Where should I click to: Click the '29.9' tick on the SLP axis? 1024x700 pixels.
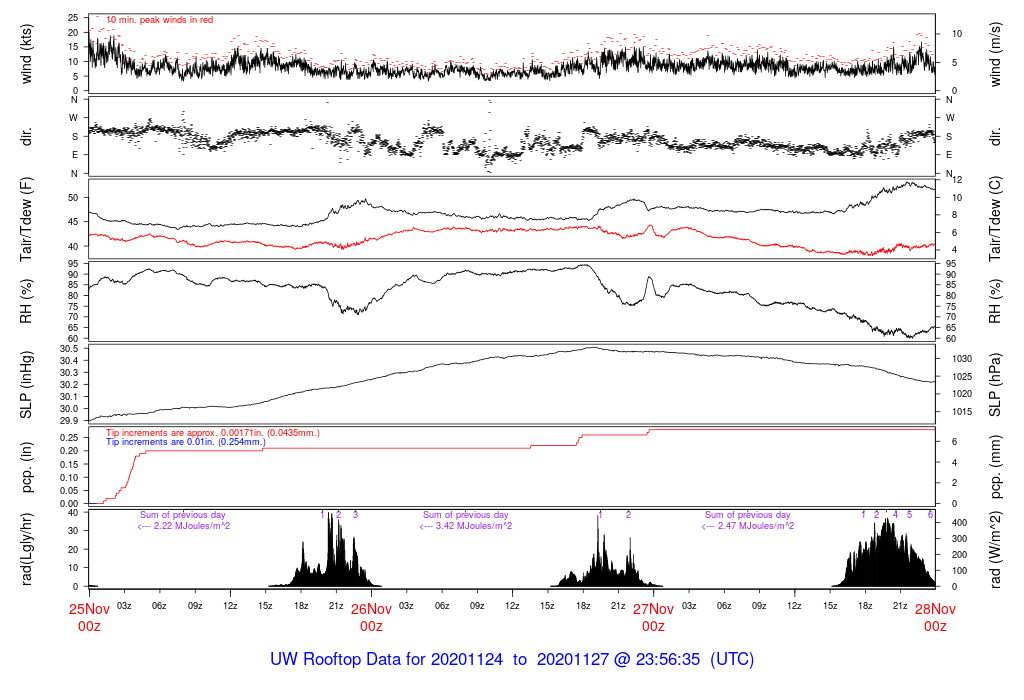pos(69,421)
